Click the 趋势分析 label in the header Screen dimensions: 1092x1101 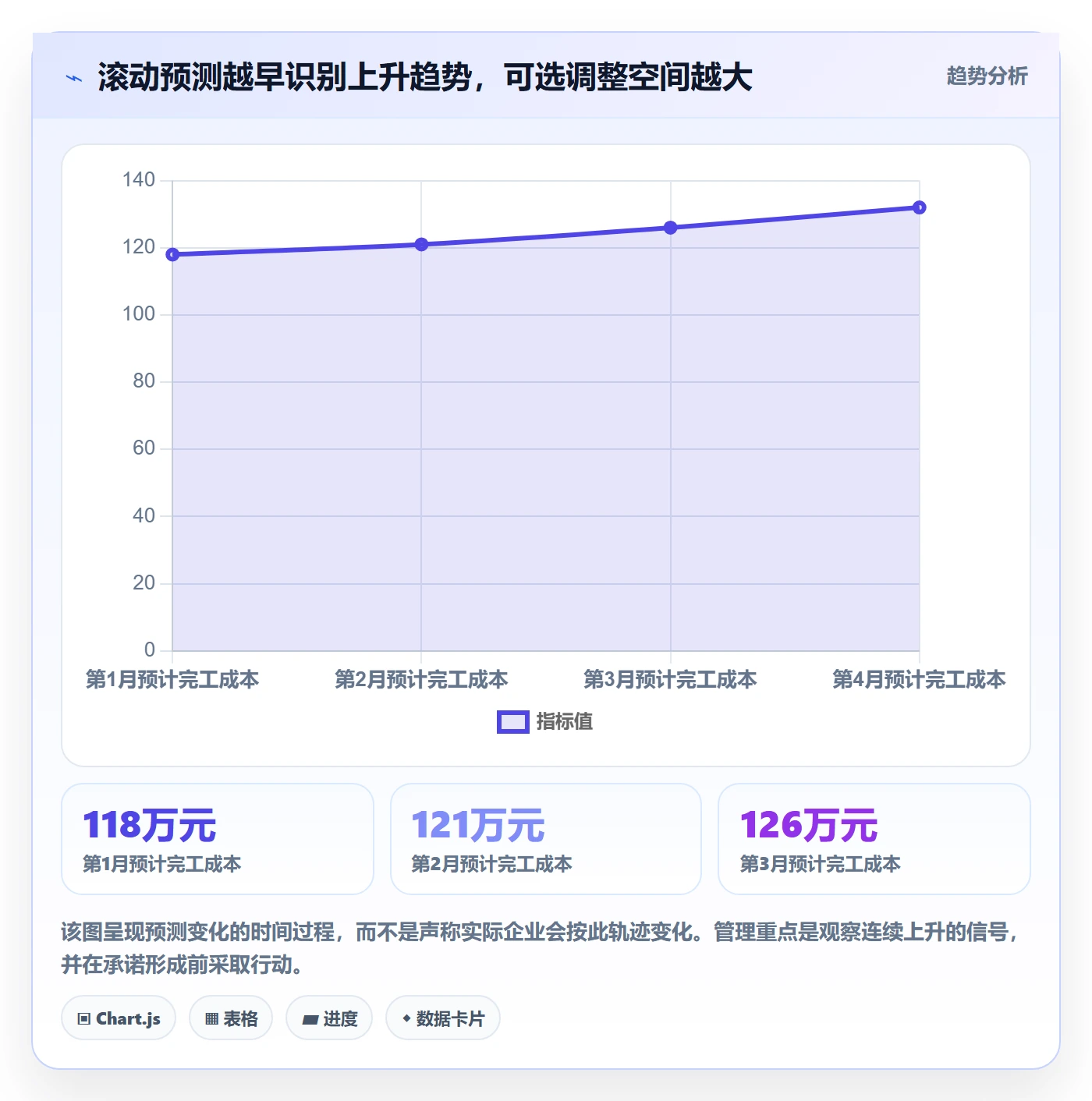(x=987, y=76)
